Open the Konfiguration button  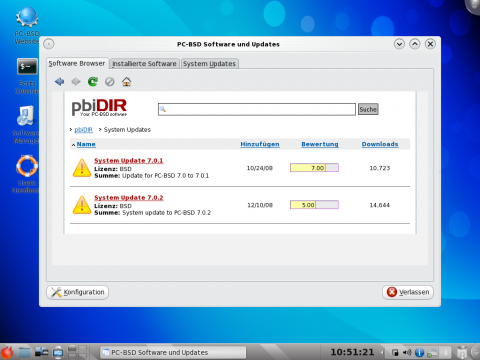pos(78,292)
